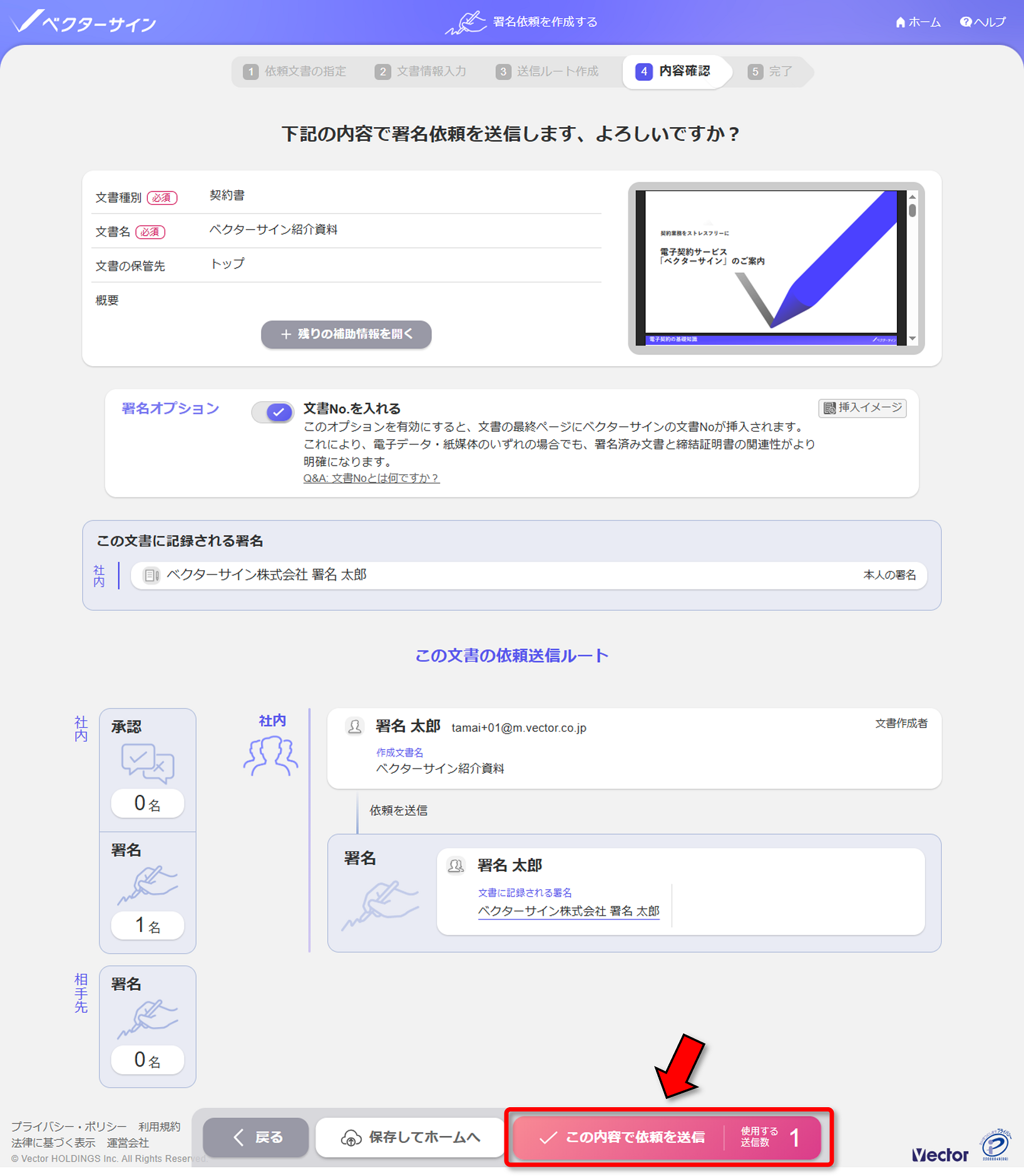Image resolution: width=1024 pixels, height=1176 pixels.
Task: Click 契約書 document type value
Action: click(227, 196)
